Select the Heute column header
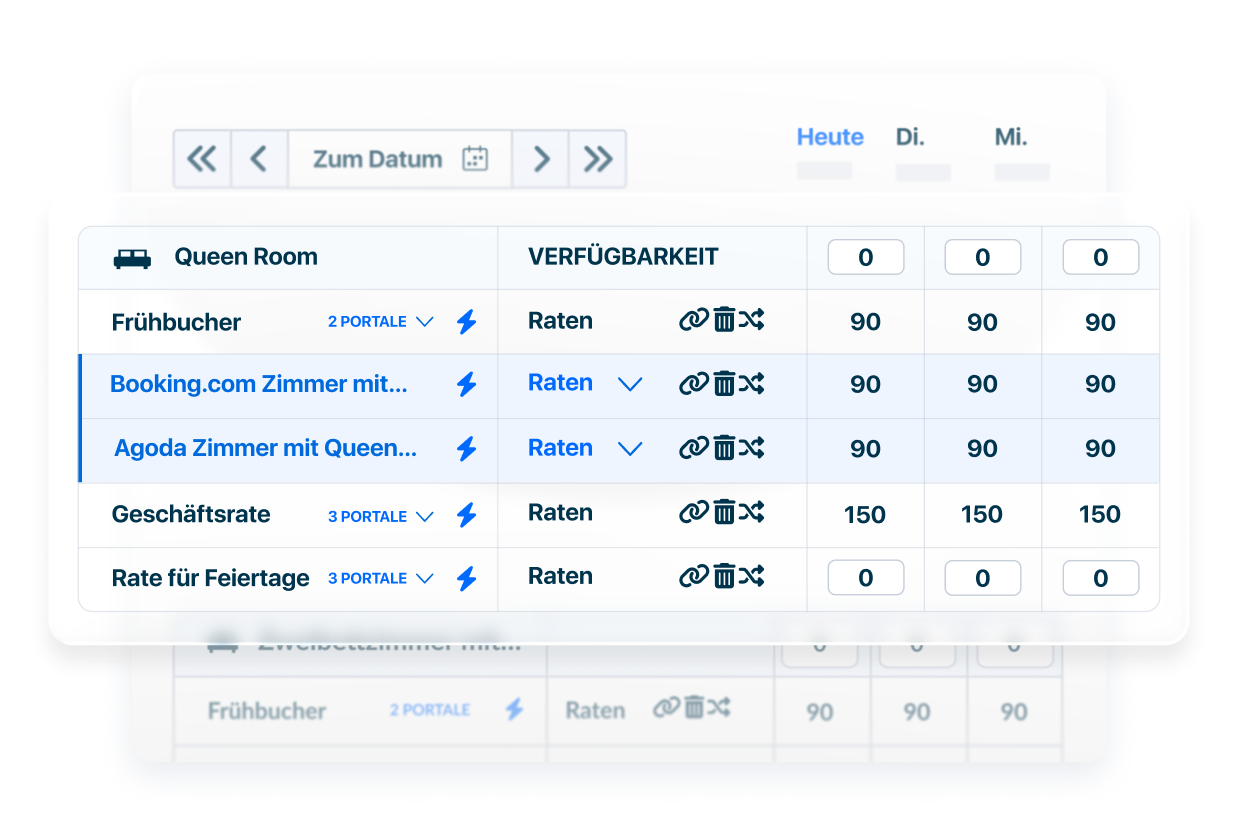 click(x=830, y=137)
